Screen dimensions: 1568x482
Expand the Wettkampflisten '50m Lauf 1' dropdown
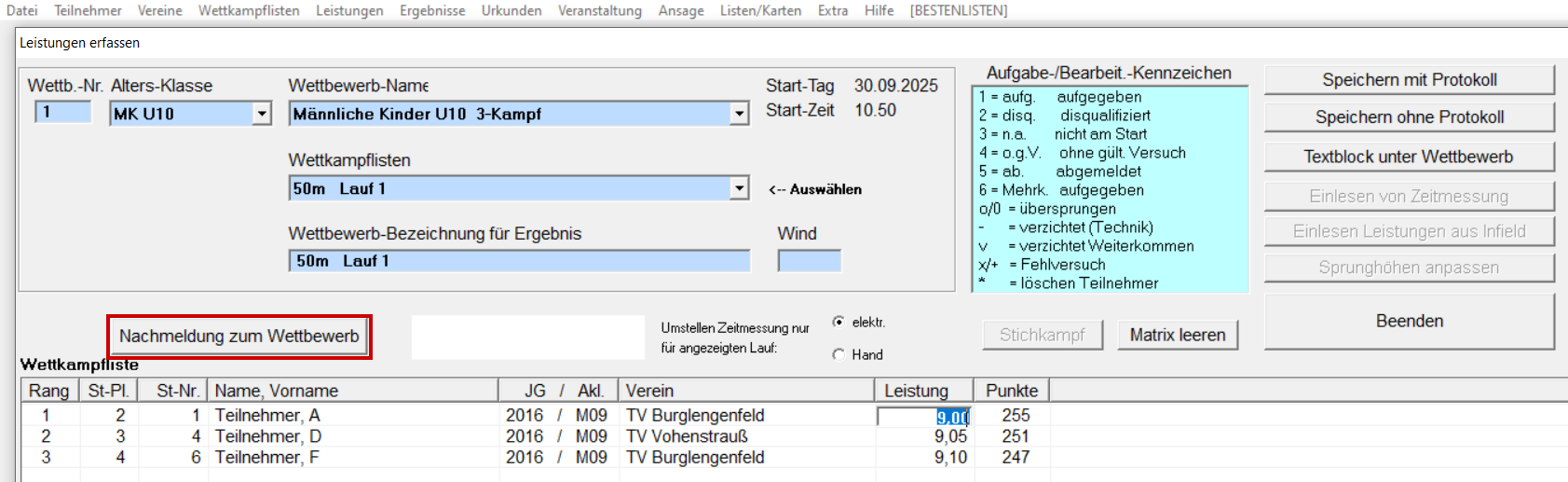739,188
